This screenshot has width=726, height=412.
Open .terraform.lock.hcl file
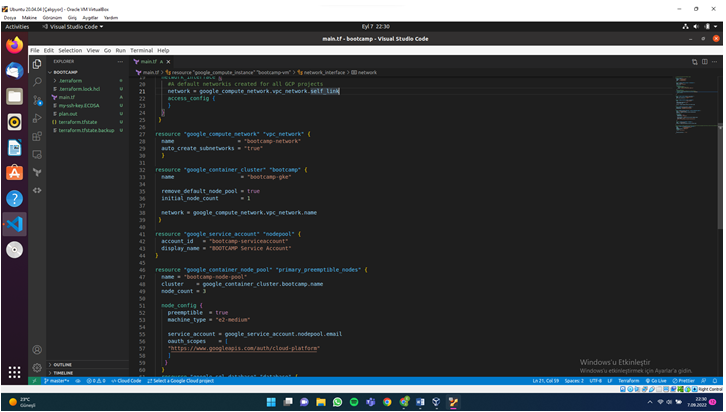[88, 89]
